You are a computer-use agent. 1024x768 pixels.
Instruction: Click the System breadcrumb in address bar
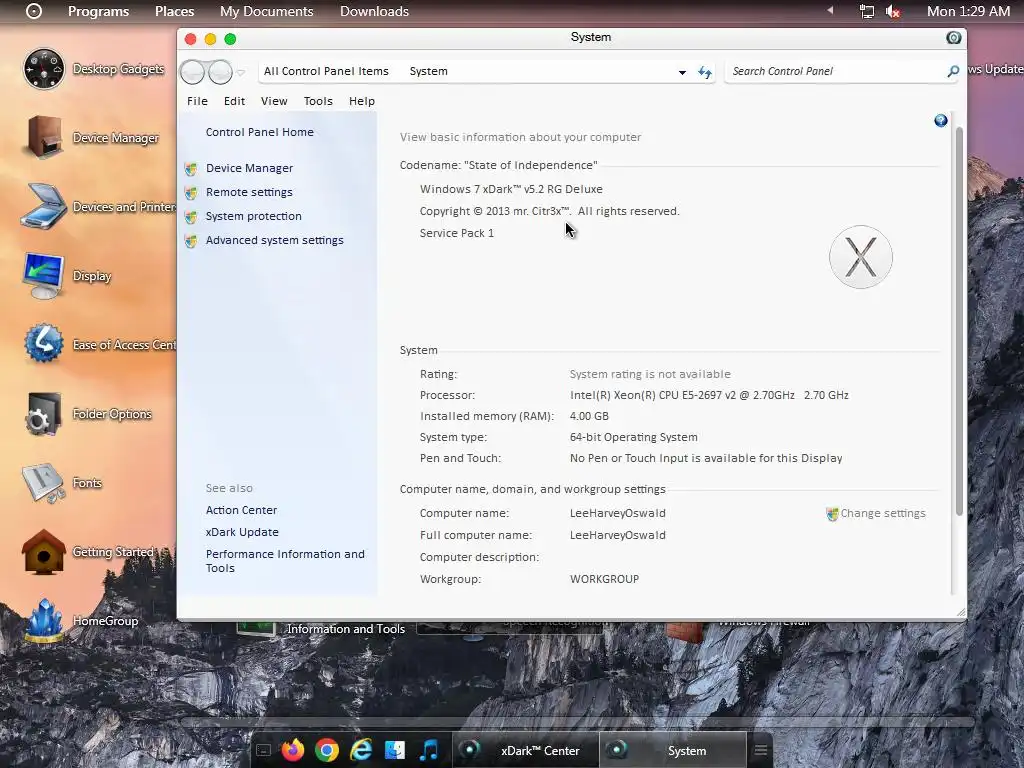(x=428, y=71)
